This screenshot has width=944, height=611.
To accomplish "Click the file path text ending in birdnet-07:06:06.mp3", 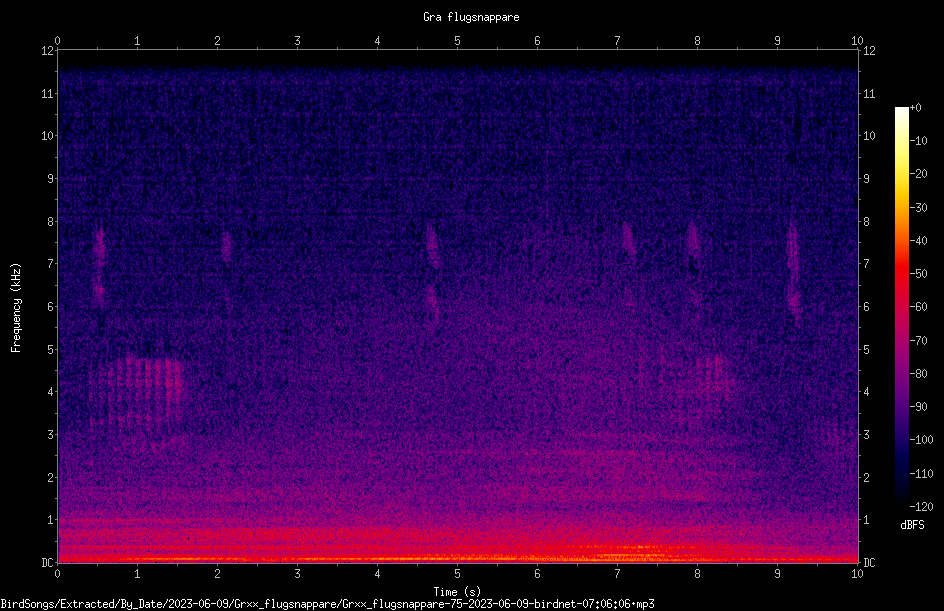I will [x=328, y=604].
